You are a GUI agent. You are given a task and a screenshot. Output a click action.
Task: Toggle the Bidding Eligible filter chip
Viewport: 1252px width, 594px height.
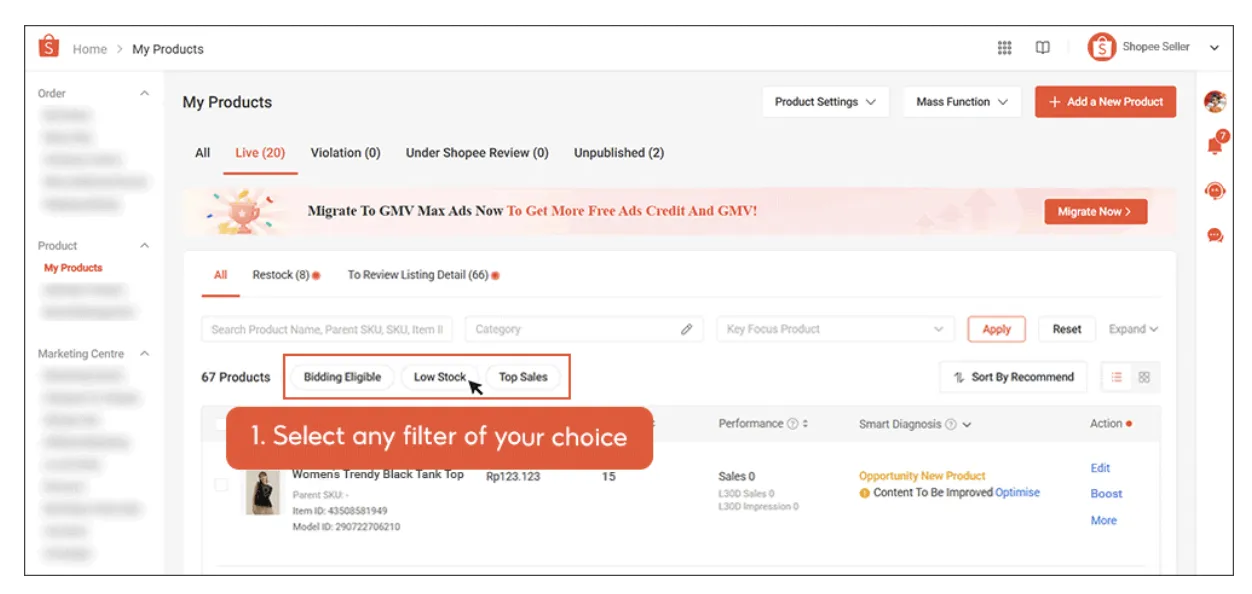tap(342, 377)
